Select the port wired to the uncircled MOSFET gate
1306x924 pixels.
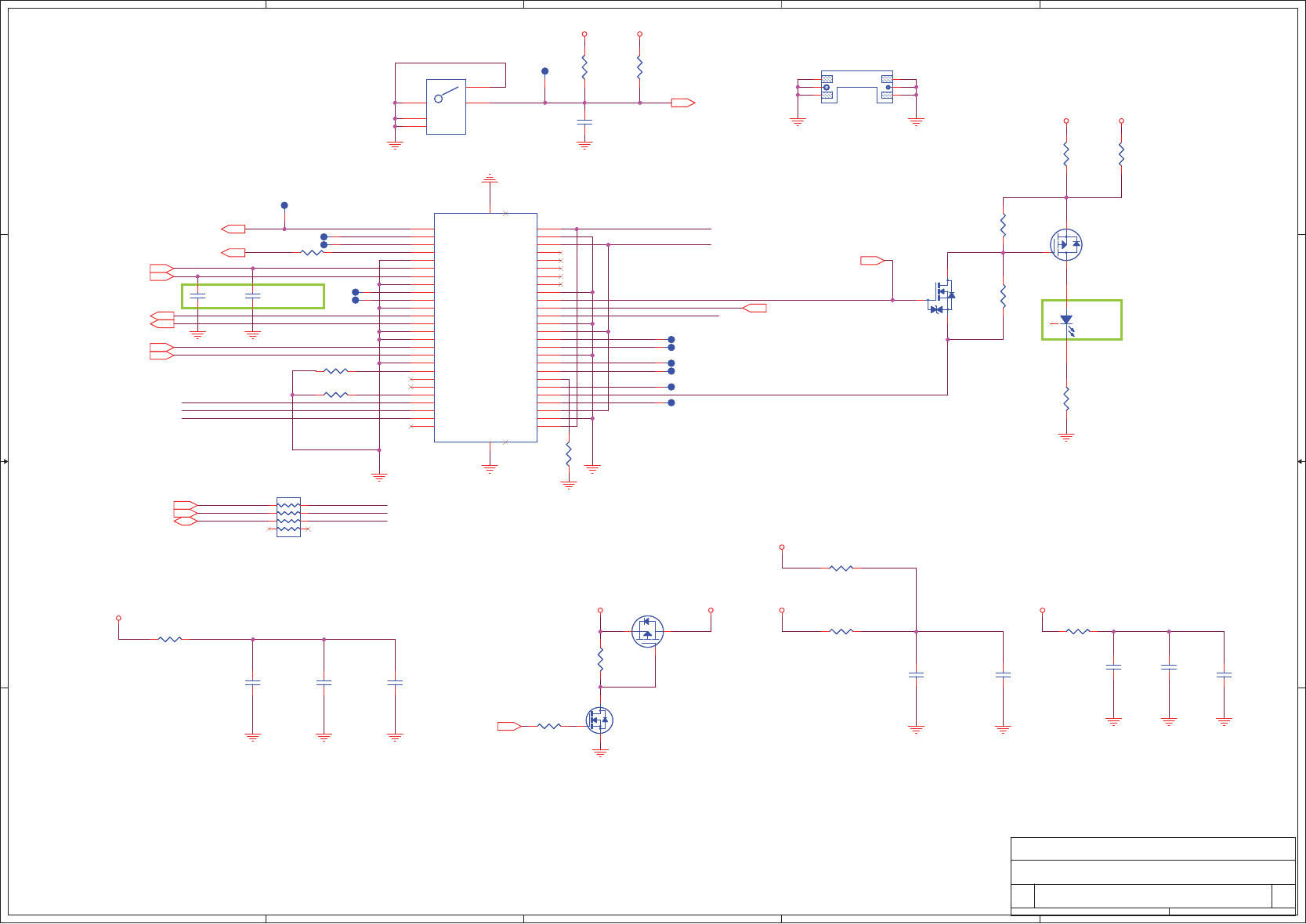pyautogui.click(x=872, y=261)
